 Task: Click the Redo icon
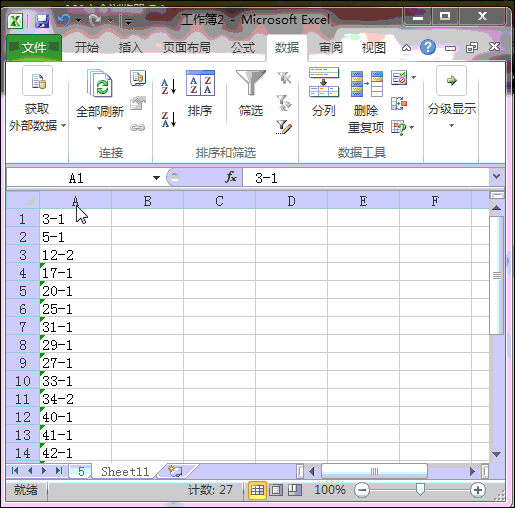point(95,20)
